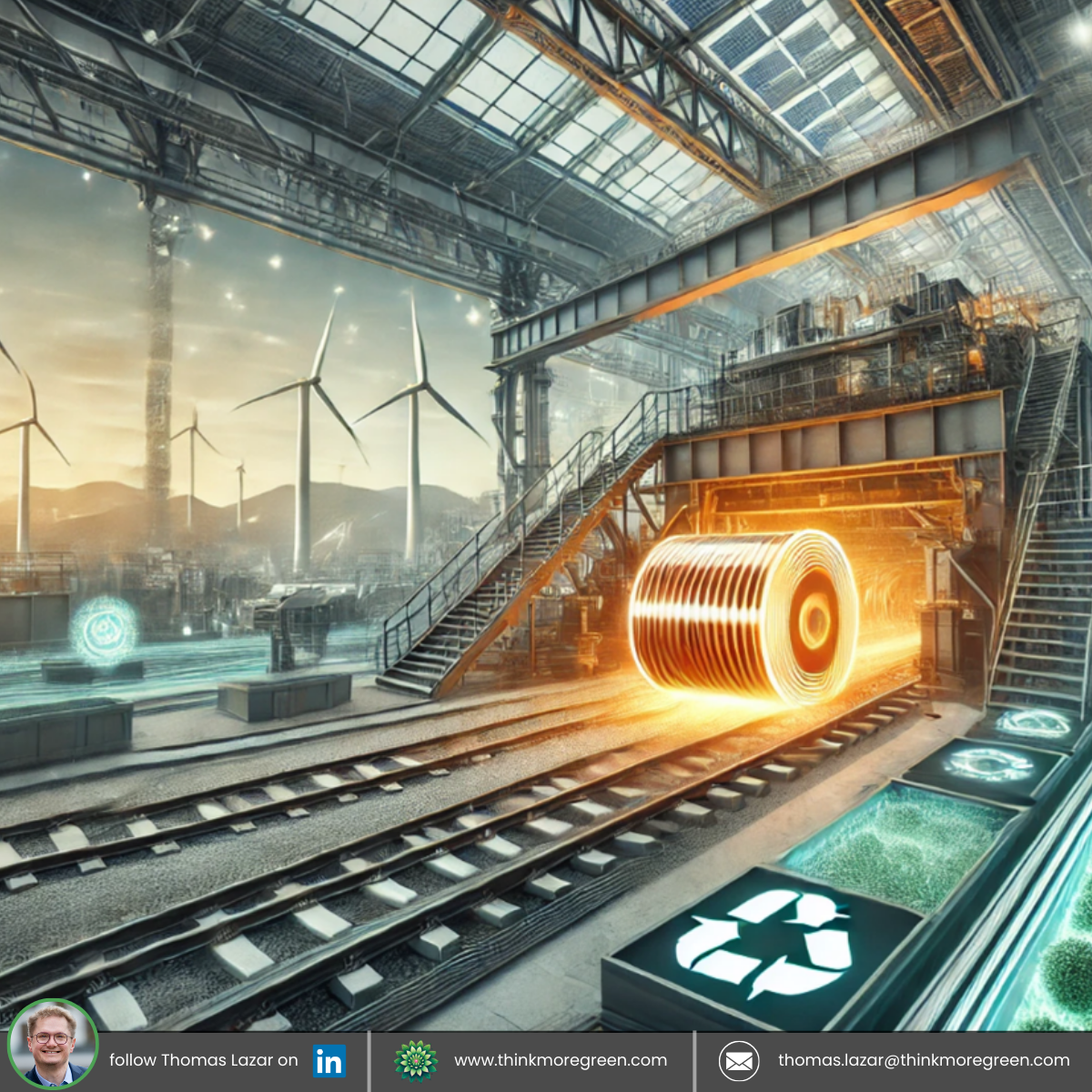
Task: Click the glowing blue circular hologram on left
Action: 104,630
